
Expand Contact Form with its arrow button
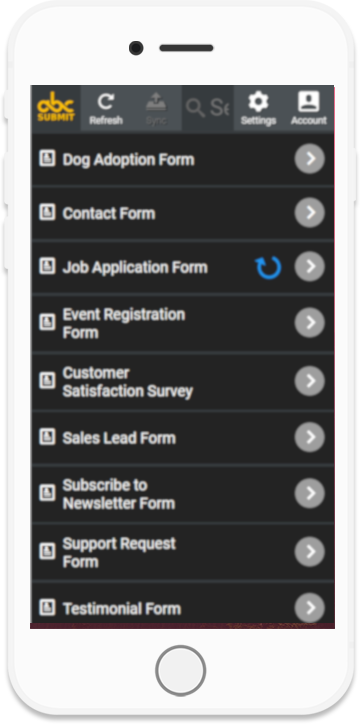point(310,213)
